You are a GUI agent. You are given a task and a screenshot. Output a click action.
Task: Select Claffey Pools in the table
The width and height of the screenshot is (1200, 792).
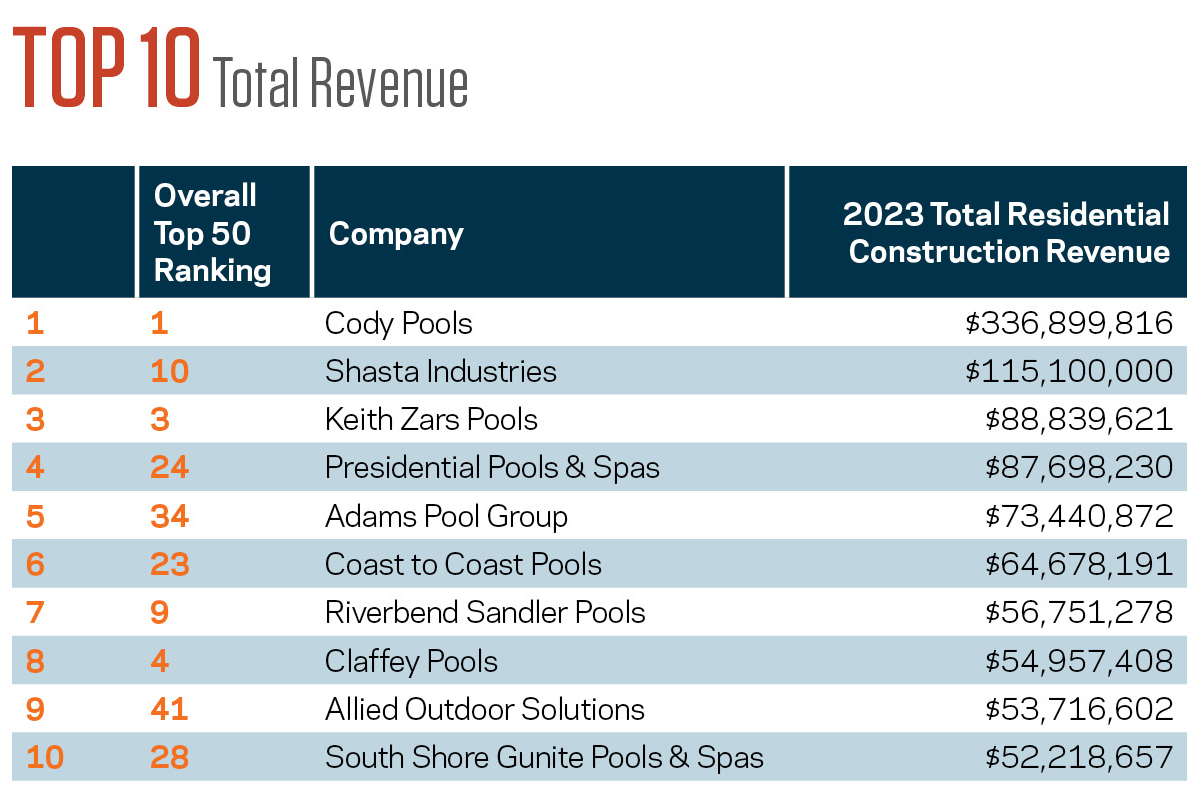click(411, 661)
